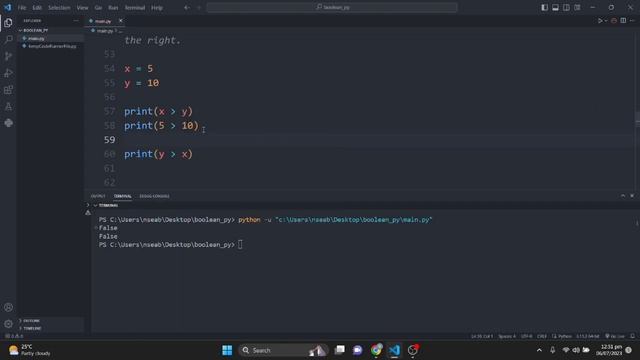Open the File menu

tap(22, 7)
